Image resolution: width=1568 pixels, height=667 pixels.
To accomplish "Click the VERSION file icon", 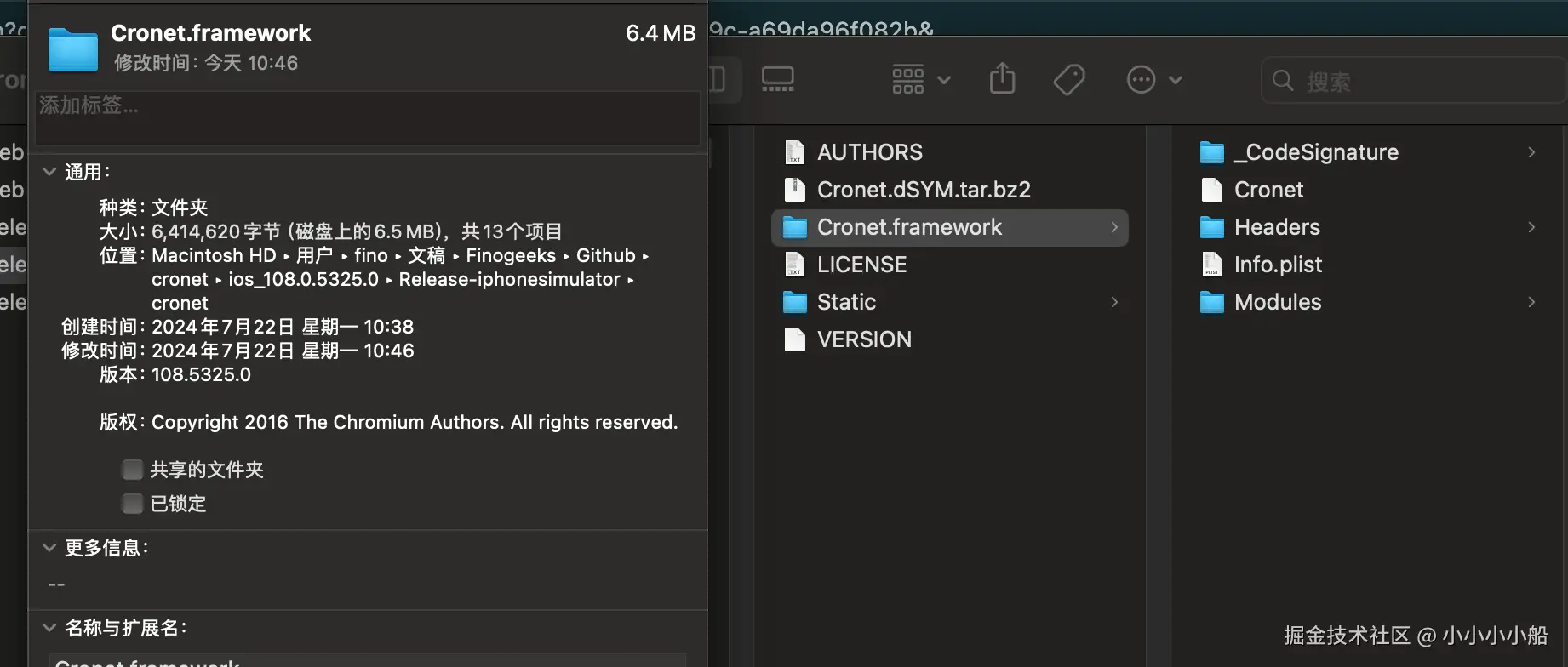I will (794, 339).
